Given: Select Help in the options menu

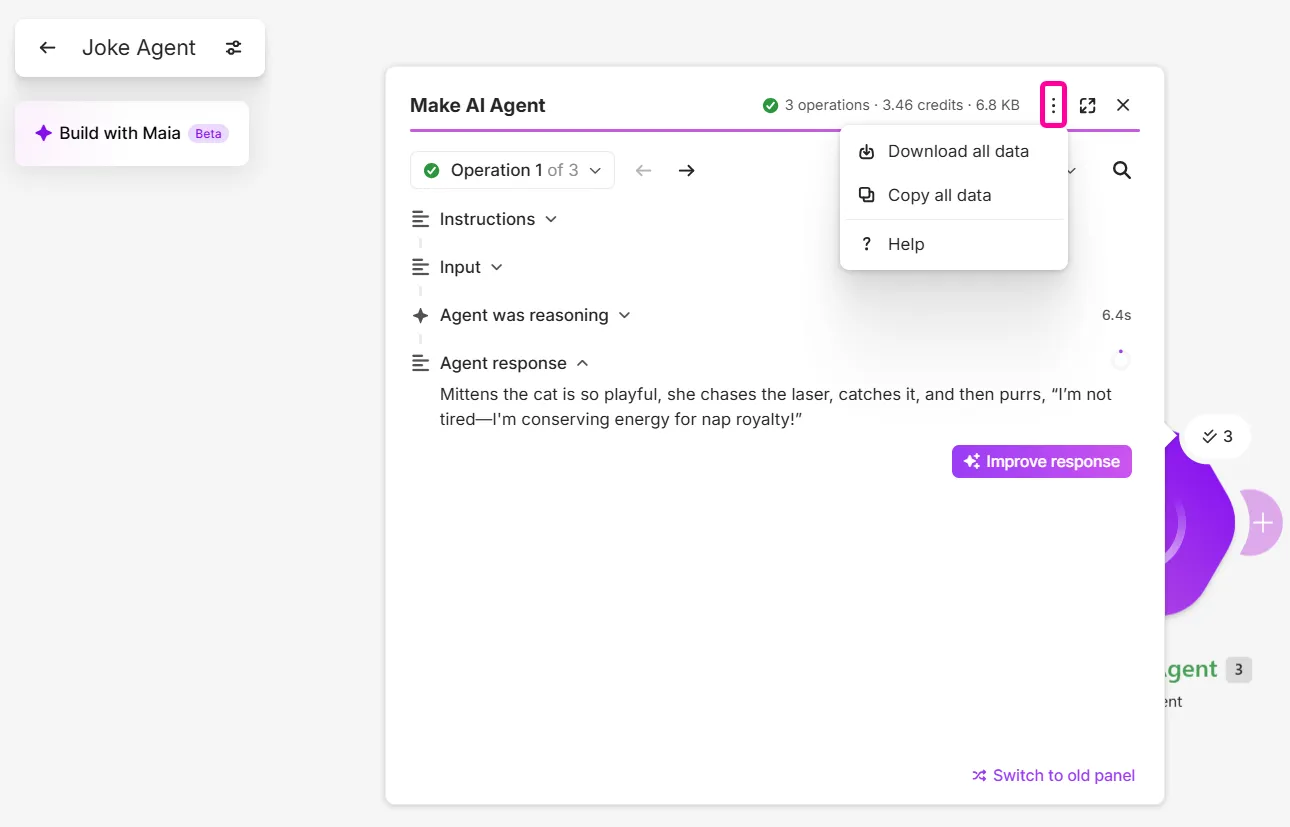Looking at the screenshot, I should (x=954, y=244).
